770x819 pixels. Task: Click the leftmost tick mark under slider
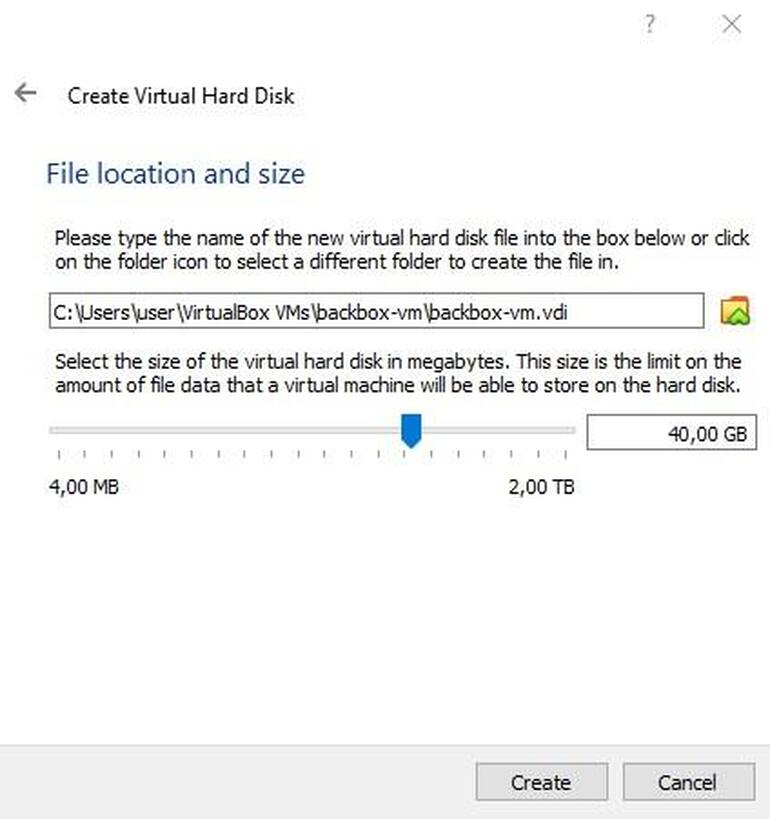coord(59,455)
